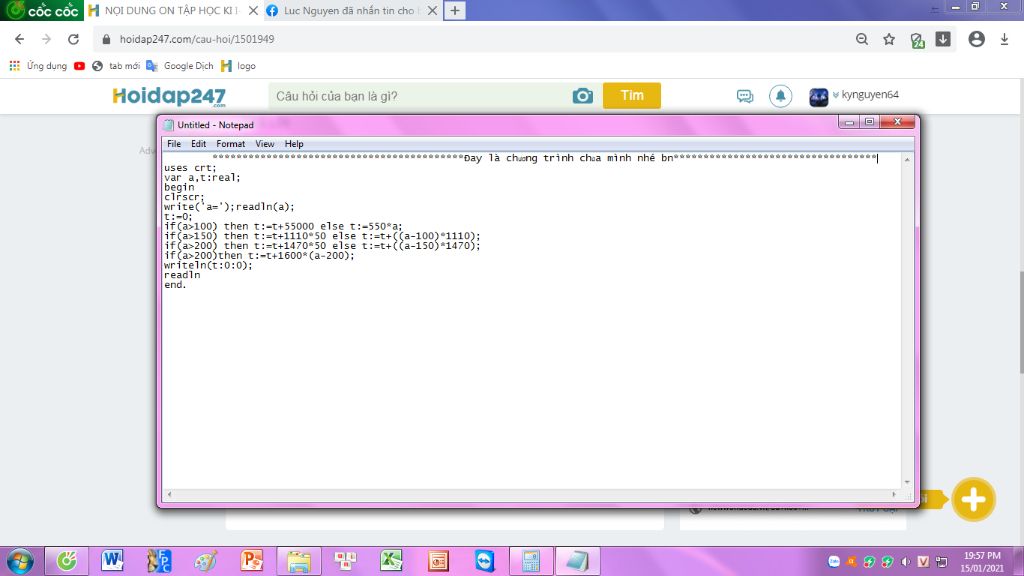Viewport: 1024px width, 576px height.
Task: Go back in the browser
Action: point(20,39)
